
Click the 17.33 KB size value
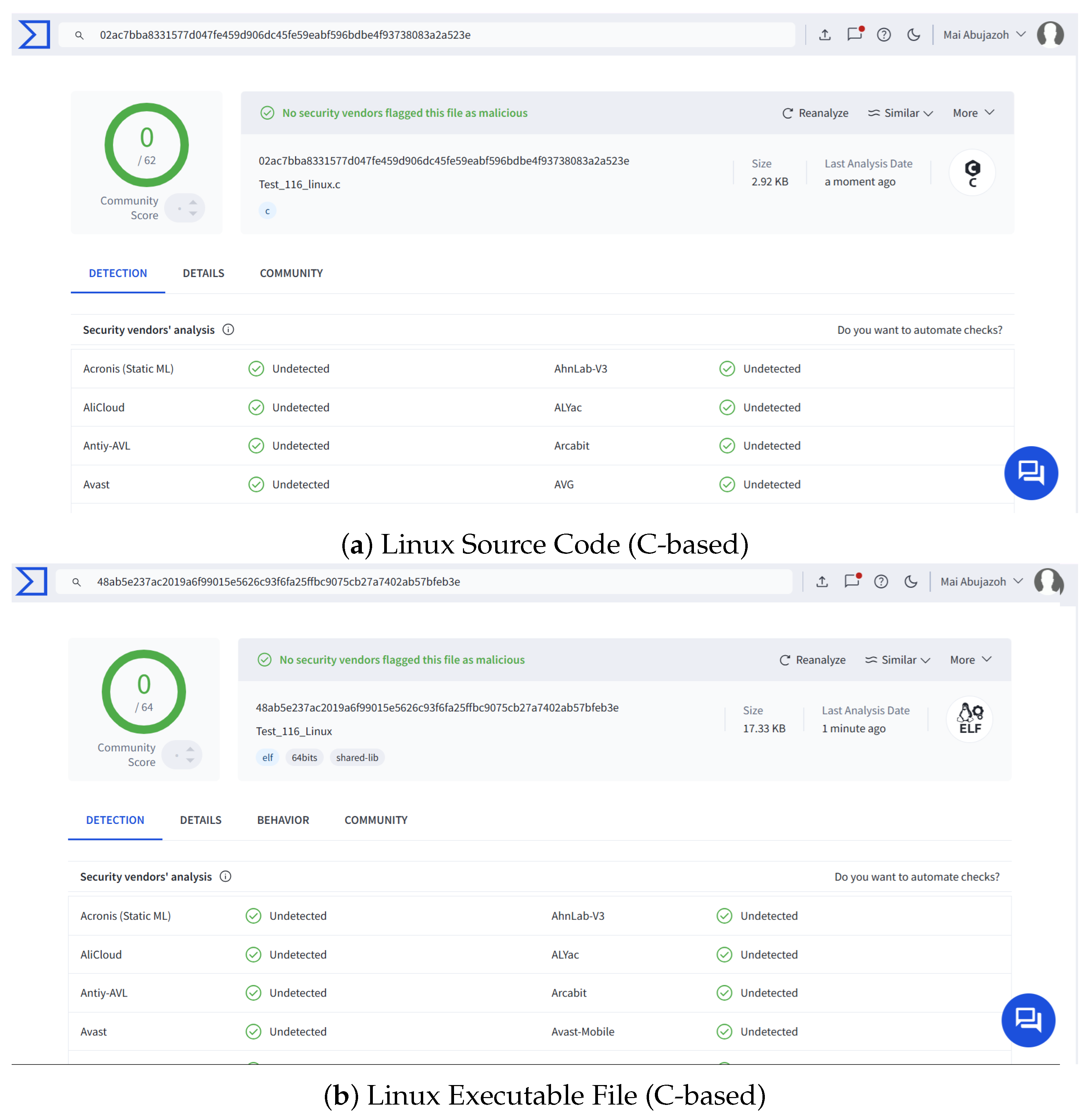764,729
